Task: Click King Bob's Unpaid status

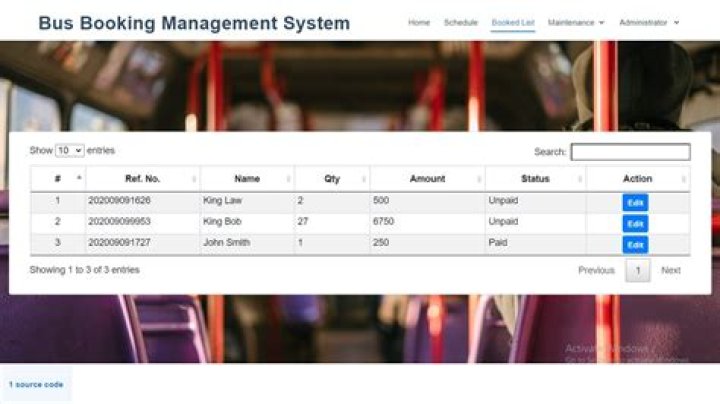Action: (503, 221)
